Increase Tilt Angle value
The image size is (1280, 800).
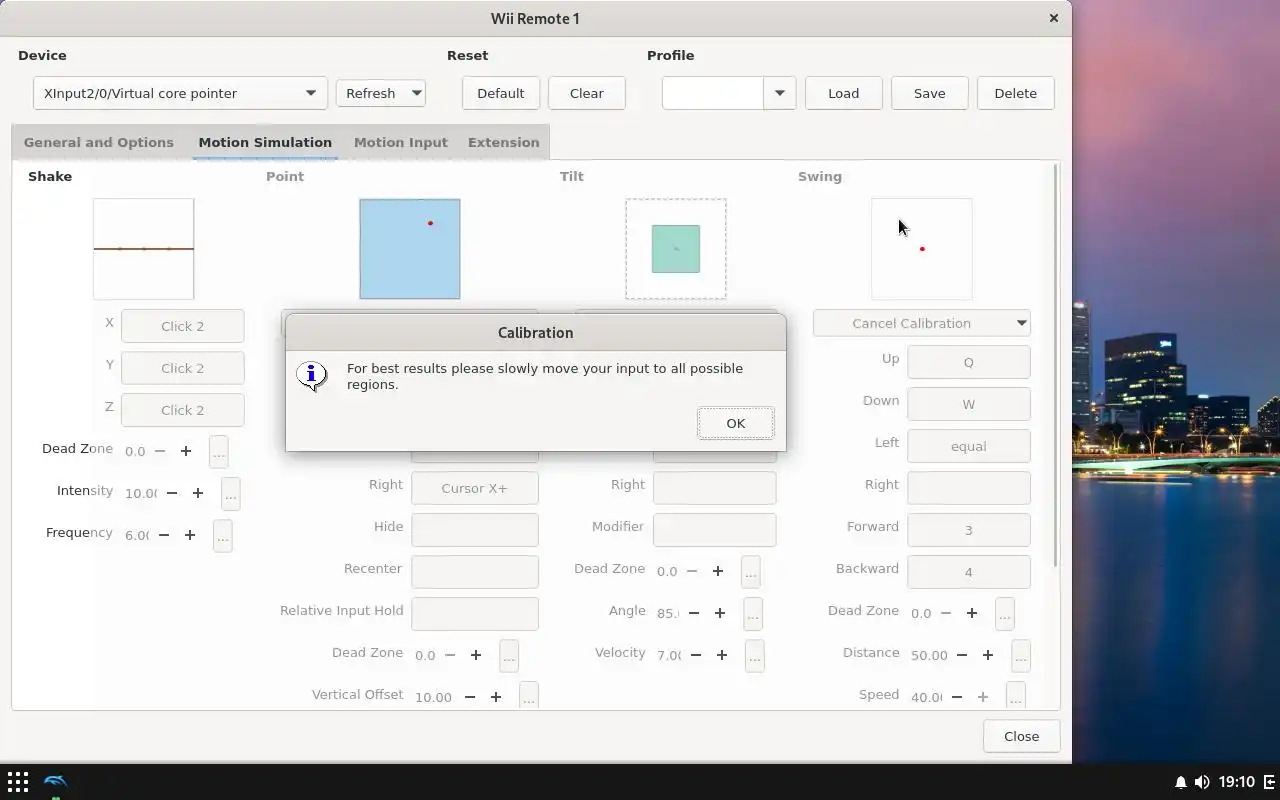click(x=720, y=613)
